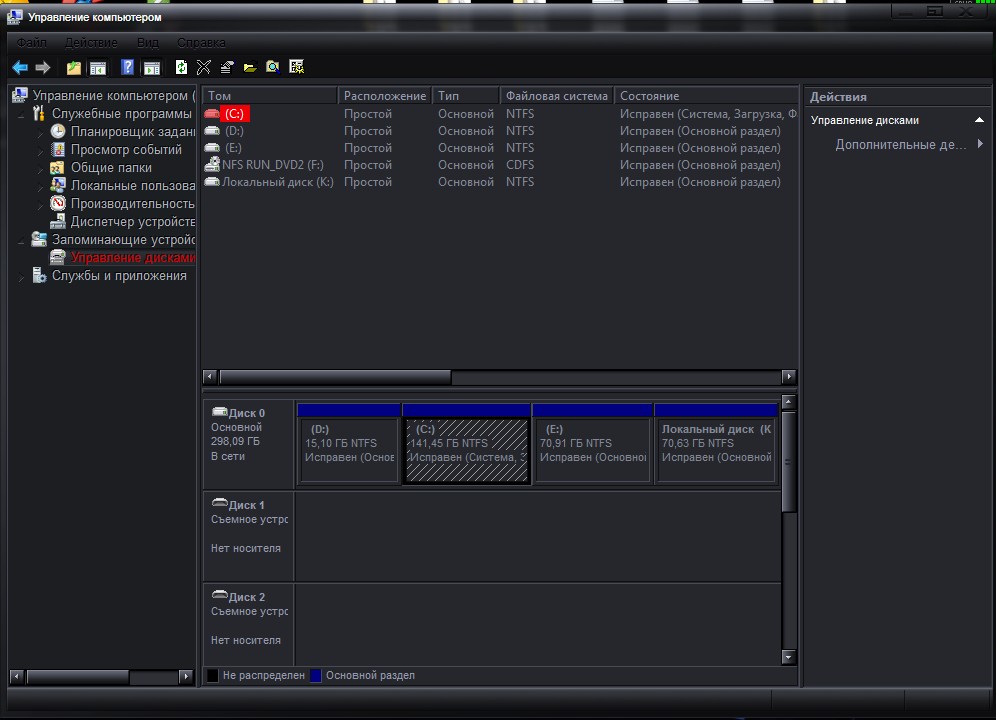Click the Properties icon in toolbar
The image size is (996, 720).
point(227,67)
